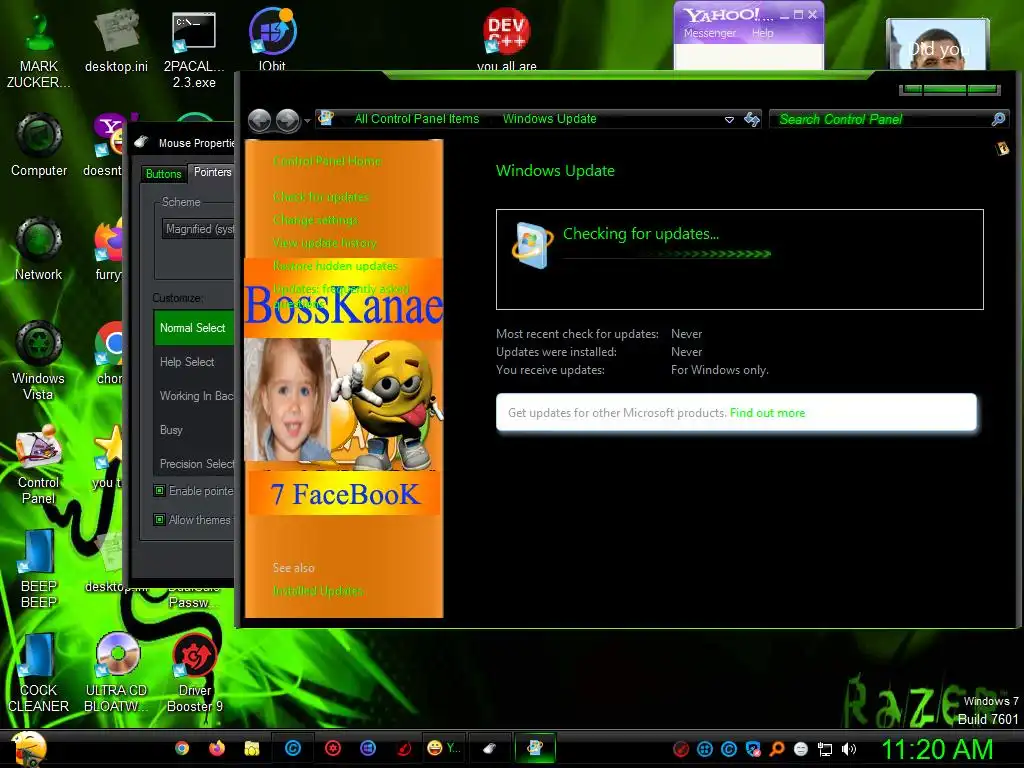
Task: Click the refresh icon in the address bar
Action: 752,119
